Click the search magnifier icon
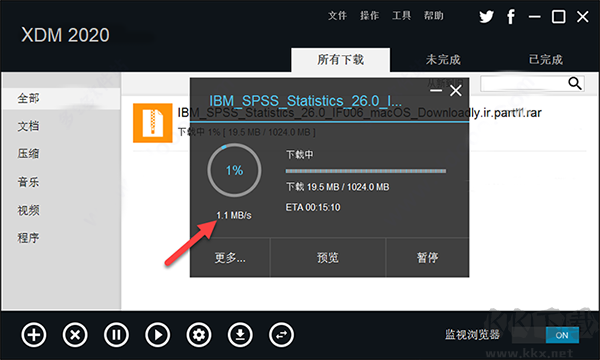 (x=575, y=83)
